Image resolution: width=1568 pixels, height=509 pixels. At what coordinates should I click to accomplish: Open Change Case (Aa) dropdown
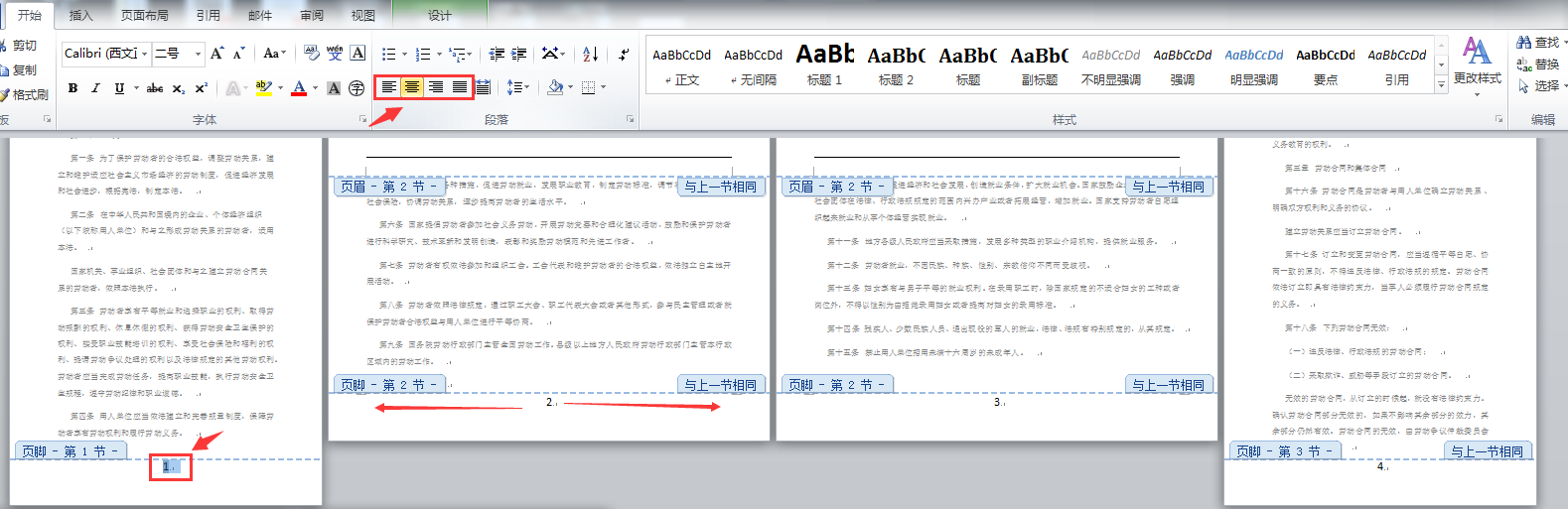[x=274, y=54]
